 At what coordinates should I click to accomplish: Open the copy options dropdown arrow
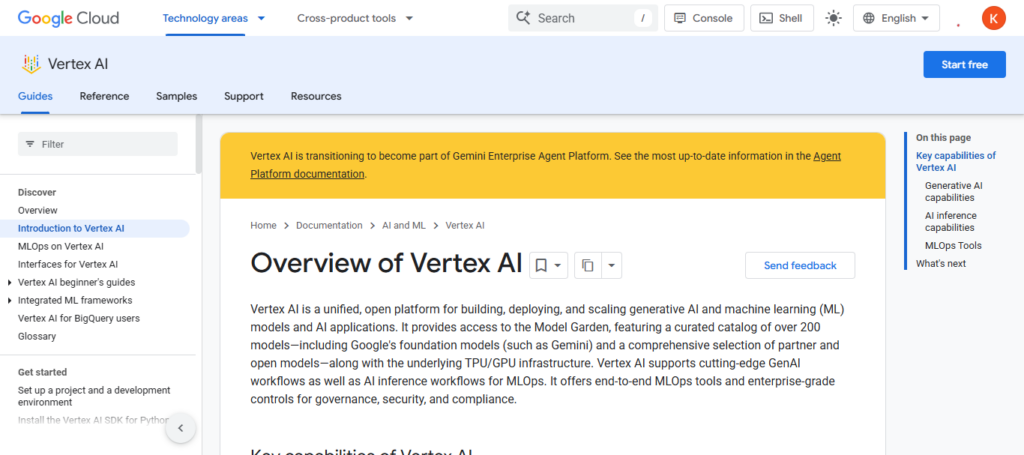coord(611,266)
